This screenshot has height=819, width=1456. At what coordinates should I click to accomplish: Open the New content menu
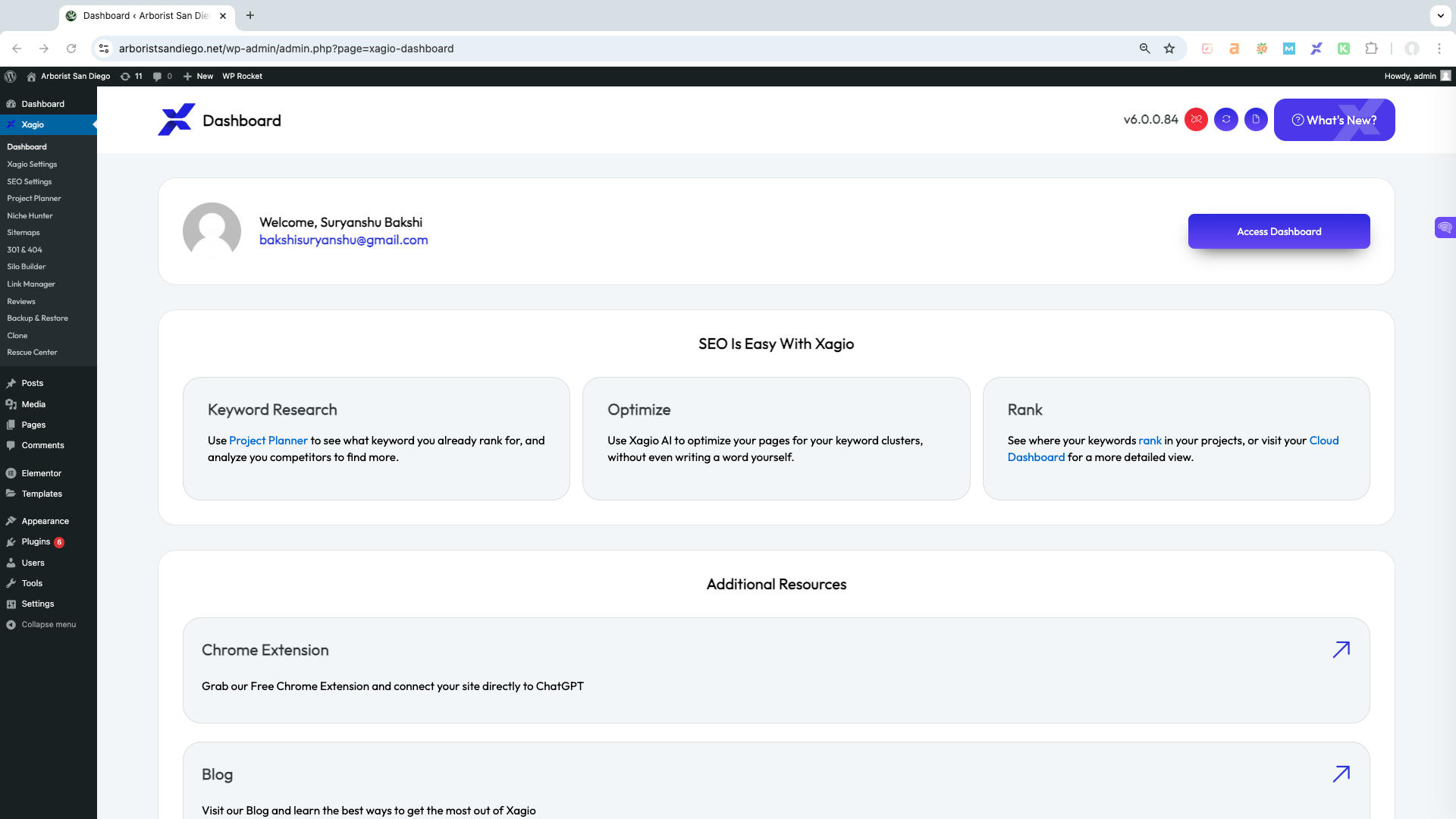pyautogui.click(x=198, y=76)
